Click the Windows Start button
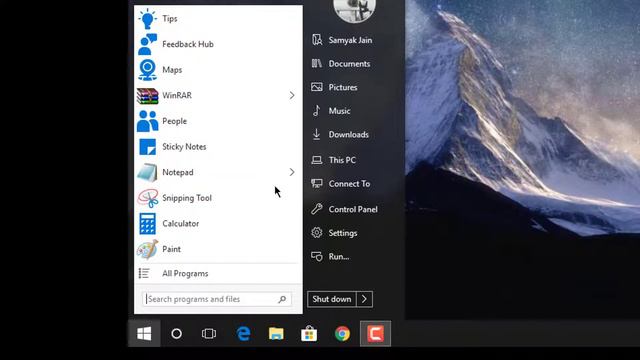Screen dimensions: 640x360 tap(144, 333)
